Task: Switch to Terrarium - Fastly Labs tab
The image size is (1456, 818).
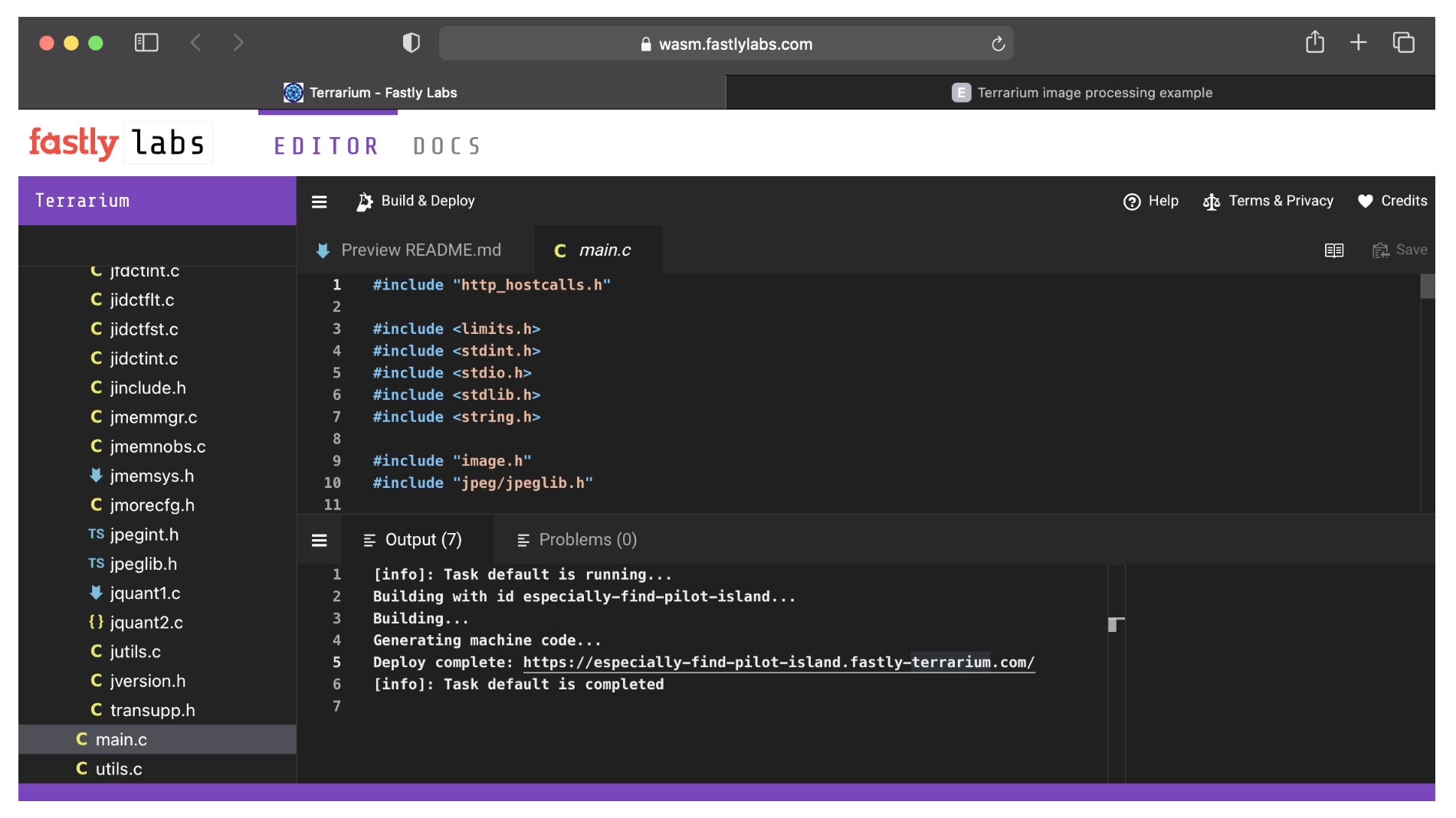Action: 372,93
